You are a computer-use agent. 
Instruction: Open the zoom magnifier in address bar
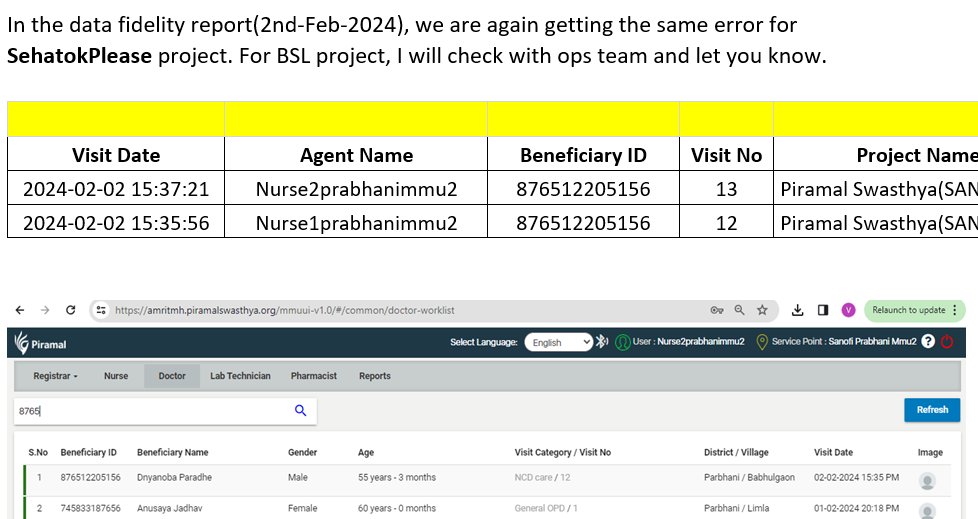(740, 310)
